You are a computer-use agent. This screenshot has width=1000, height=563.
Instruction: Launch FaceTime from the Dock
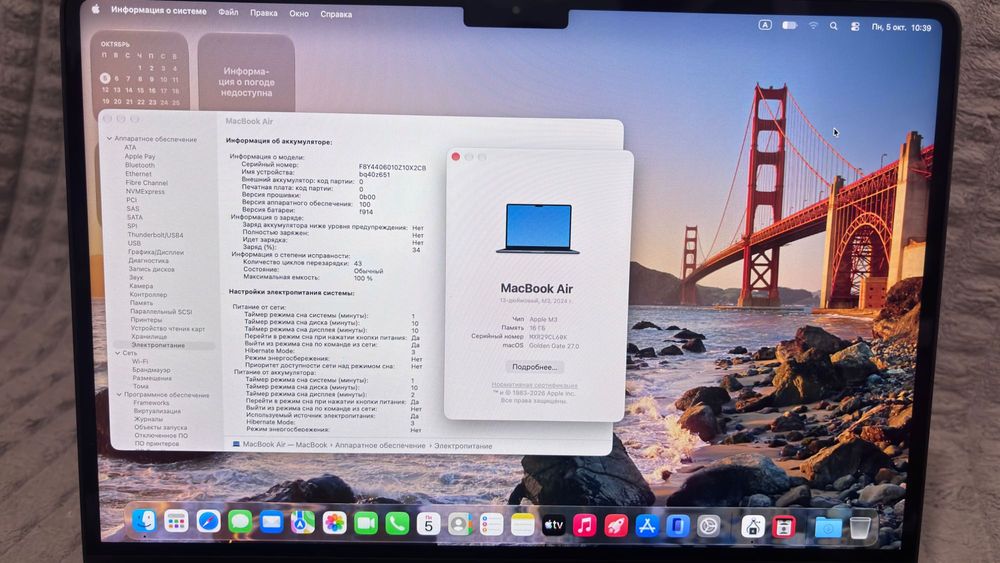pyautogui.click(x=365, y=524)
